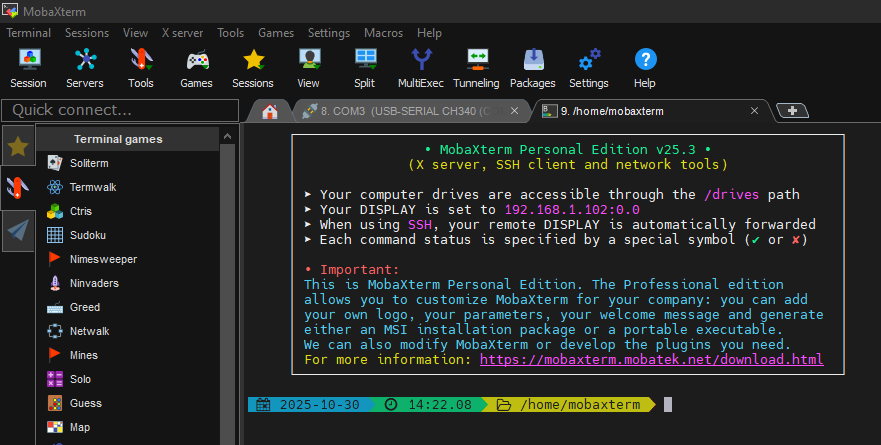
Task: Click the Quick connect input field
Action: (120, 110)
